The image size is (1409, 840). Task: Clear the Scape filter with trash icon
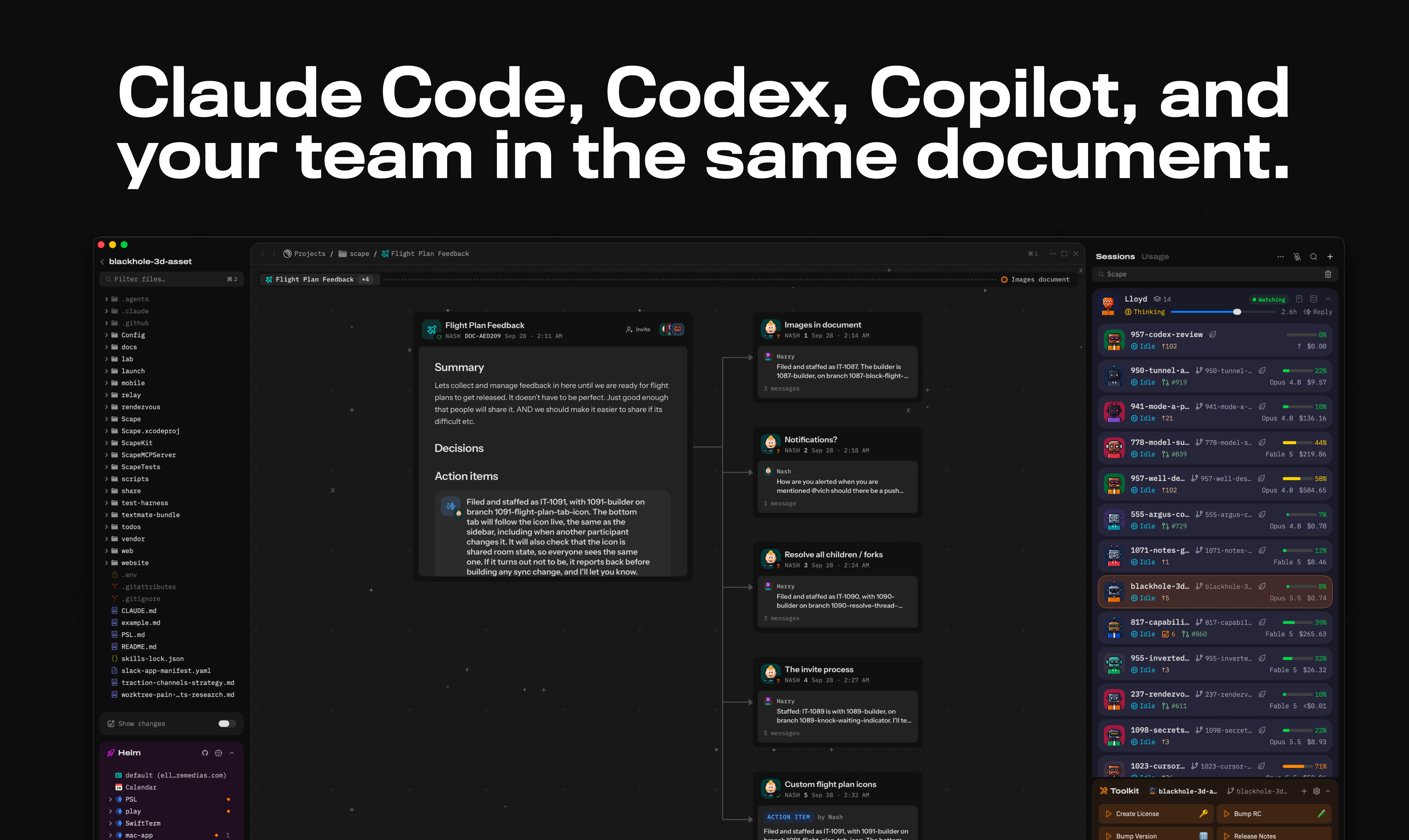coord(1328,274)
